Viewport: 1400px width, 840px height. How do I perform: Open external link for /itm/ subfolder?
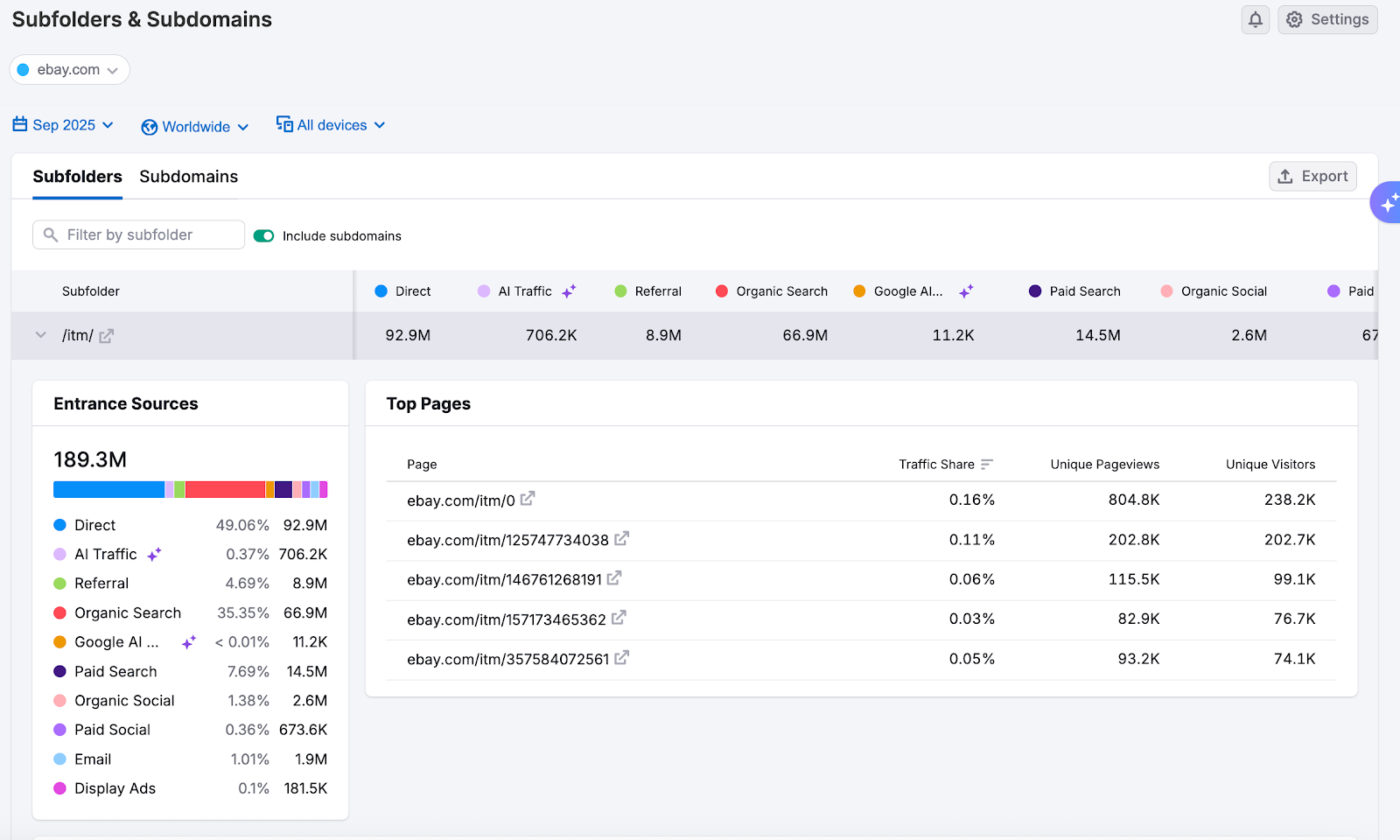pos(107,335)
